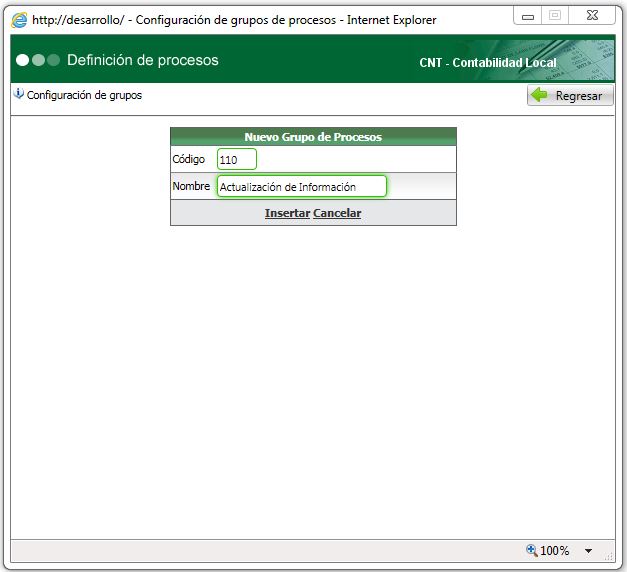This screenshot has width=627, height=572.
Task: Click CNT - Contabilidad Local banner text
Action: (x=488, y=63)
